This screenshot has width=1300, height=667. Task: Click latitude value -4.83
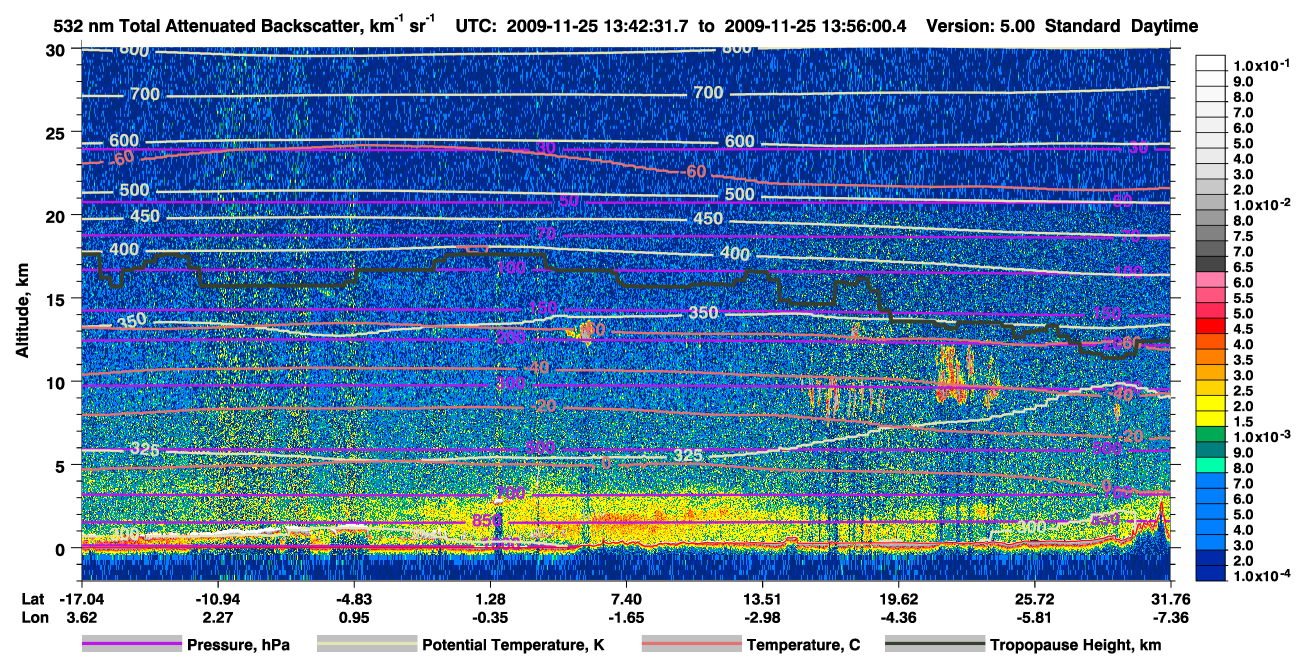coord(353,599)
